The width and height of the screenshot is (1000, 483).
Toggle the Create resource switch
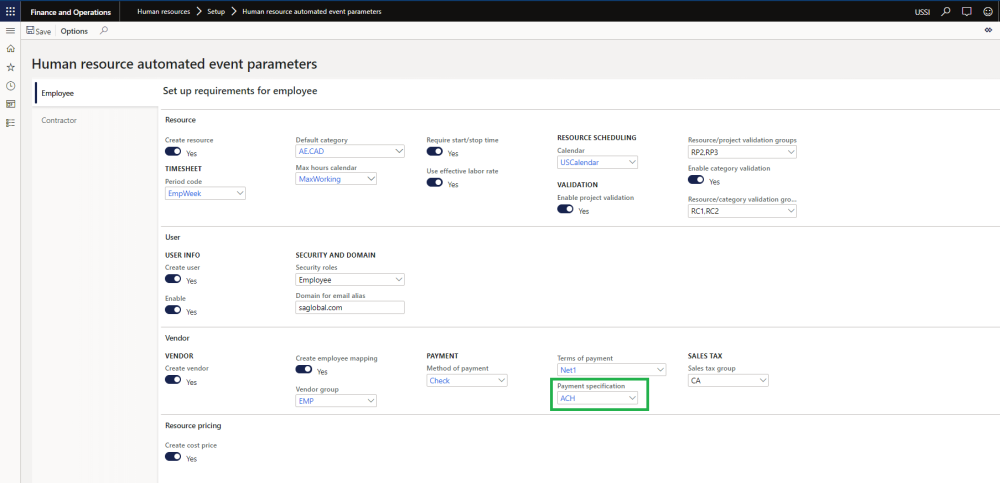point(173,152)
